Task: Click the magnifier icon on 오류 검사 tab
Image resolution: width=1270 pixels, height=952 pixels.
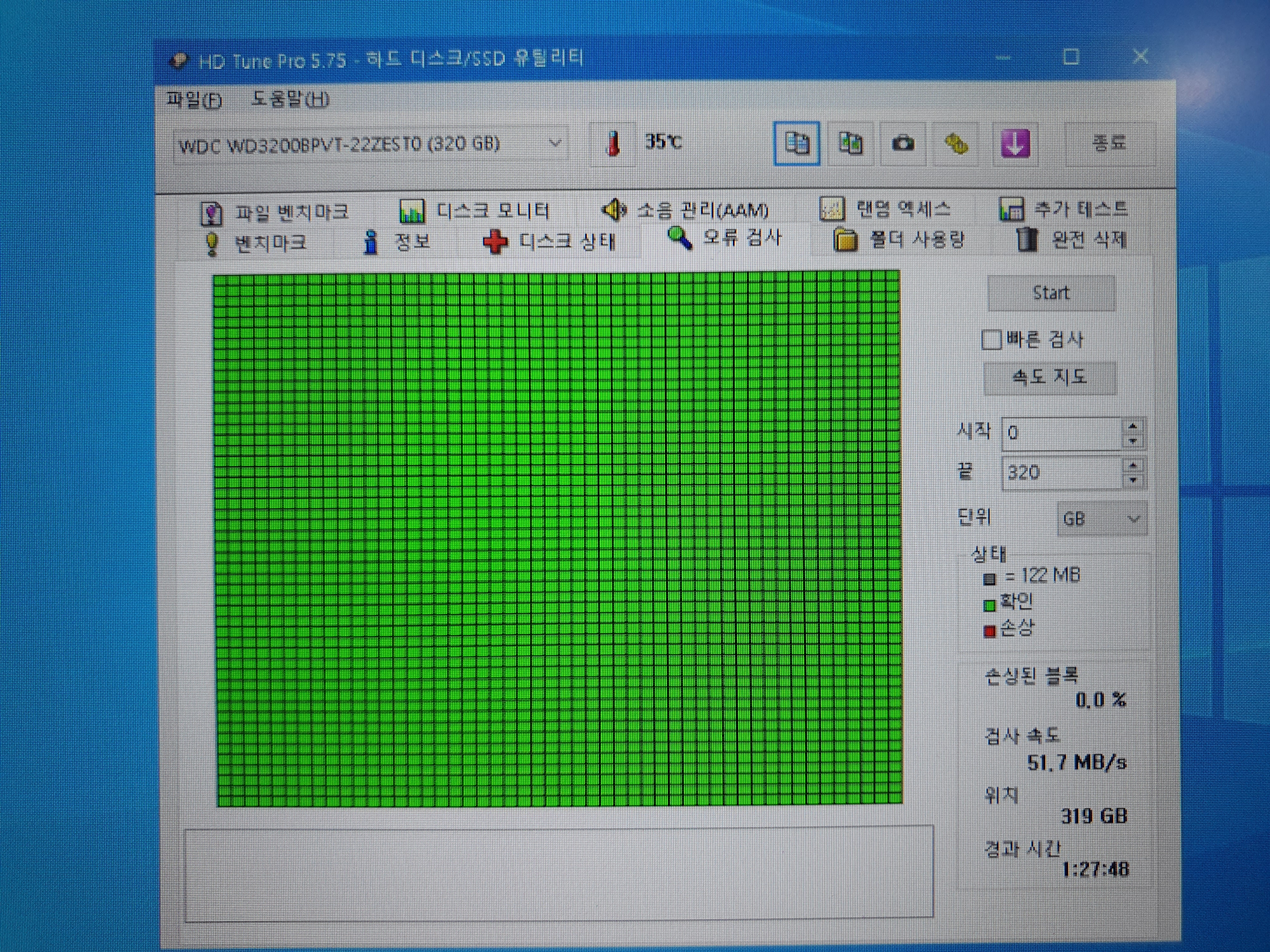Action: (x=680, y=238)
